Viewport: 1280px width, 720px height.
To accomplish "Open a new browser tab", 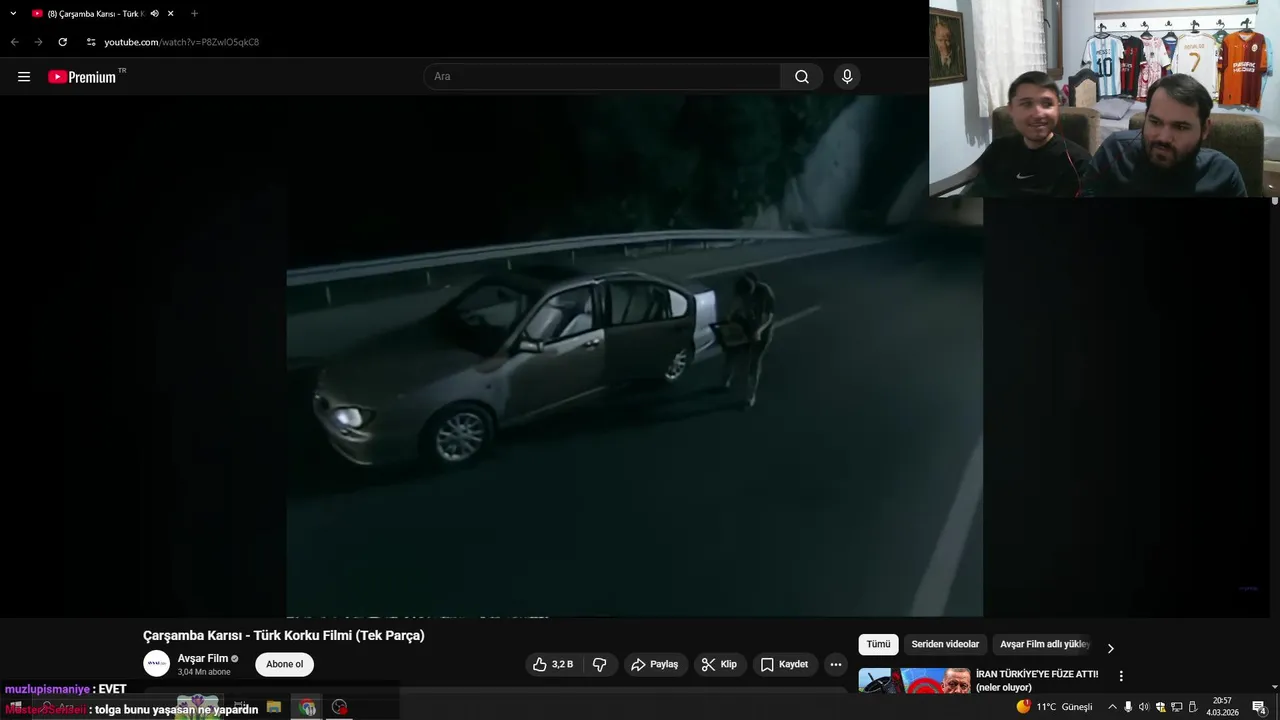I will (x=194, y=14).
